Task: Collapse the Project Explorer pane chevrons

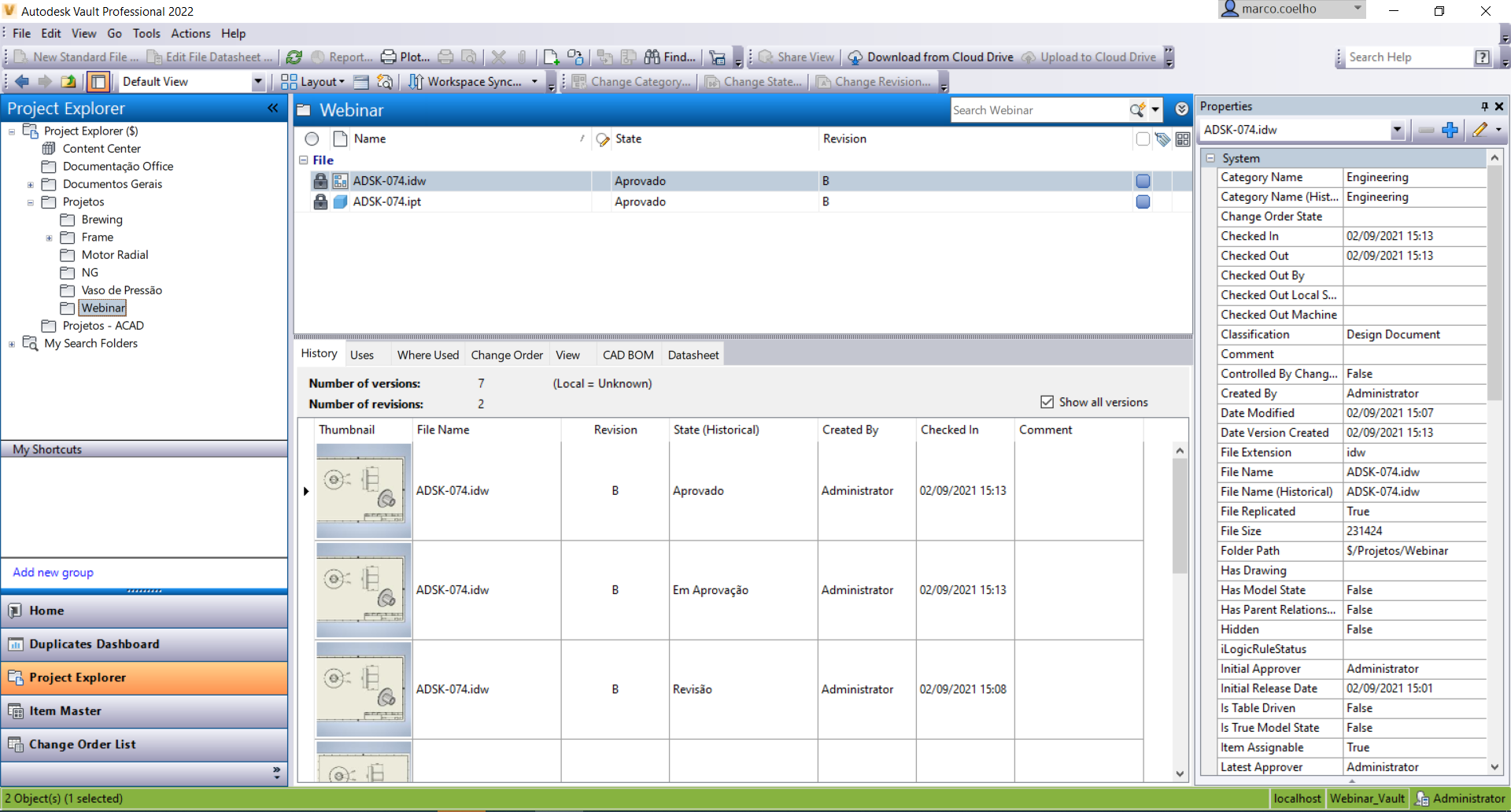Action: [272, 108]
